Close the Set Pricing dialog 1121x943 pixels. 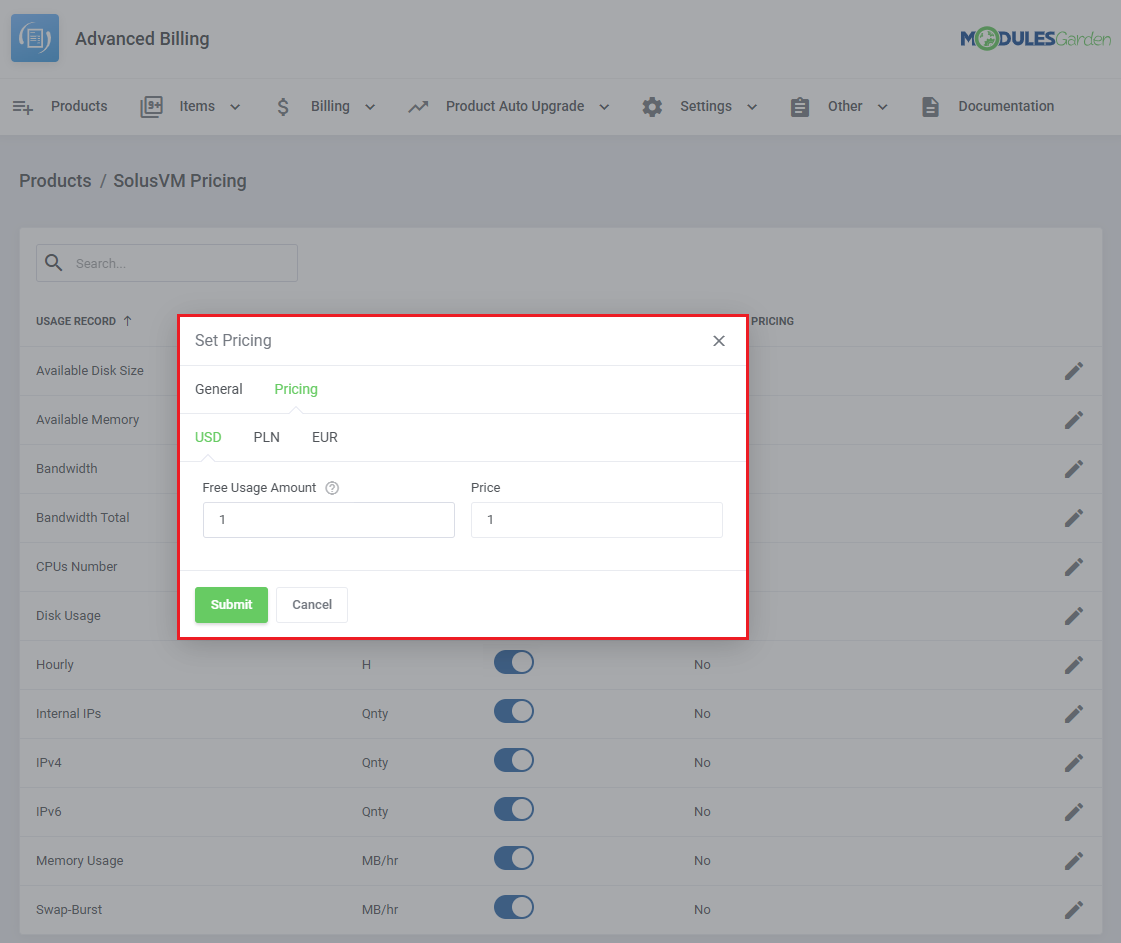pos(719,341)
